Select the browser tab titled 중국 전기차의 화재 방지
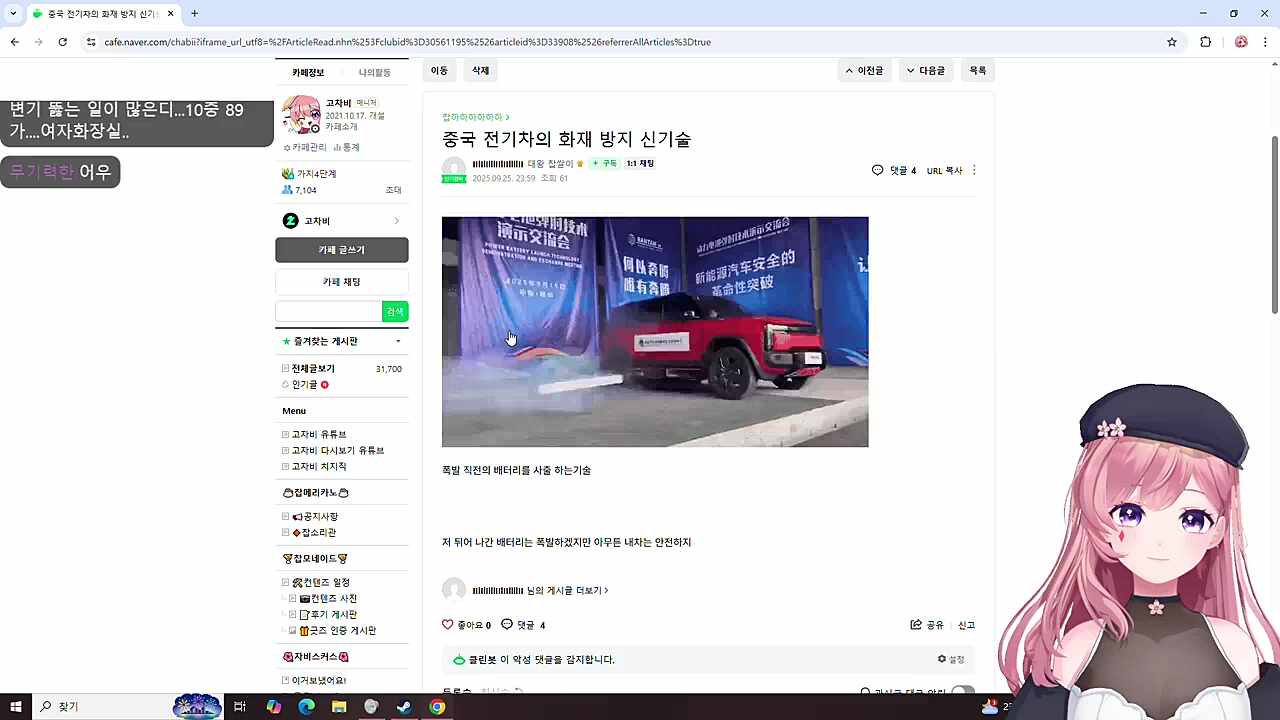 103,14
